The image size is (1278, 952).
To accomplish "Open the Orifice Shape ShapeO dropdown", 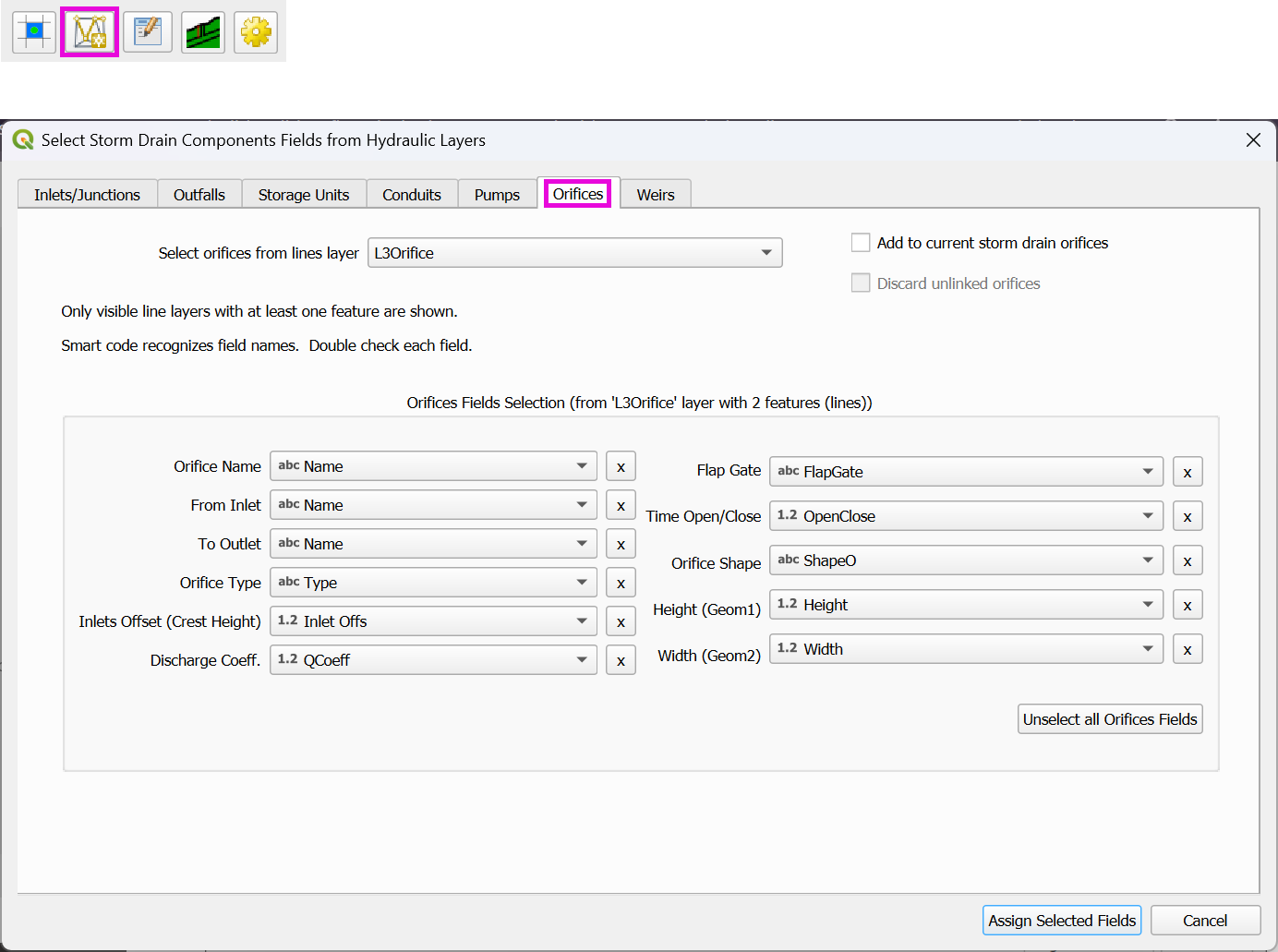I will click(x=965, y=560).
